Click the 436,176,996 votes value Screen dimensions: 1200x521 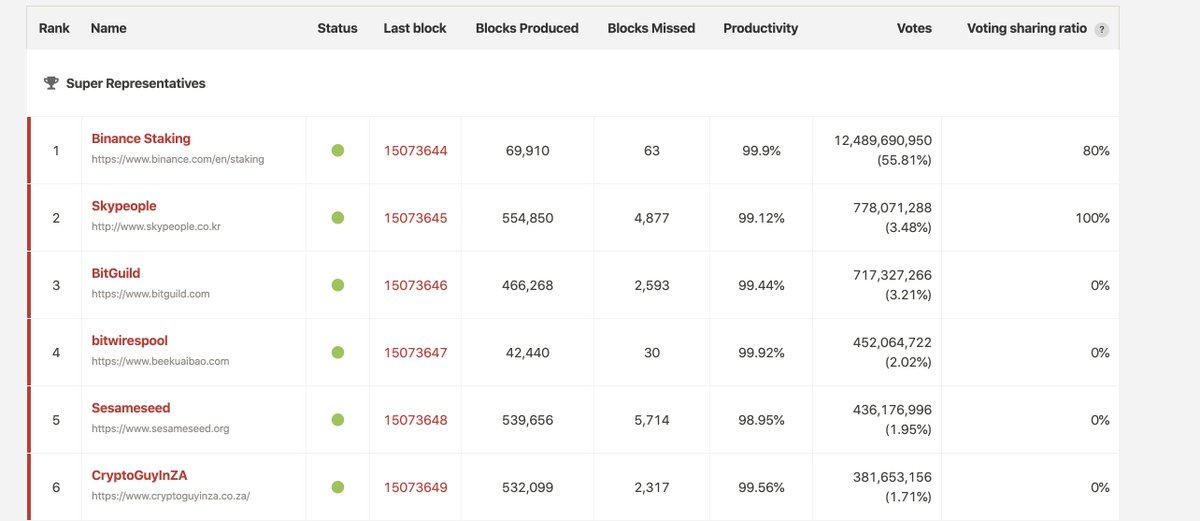[893, 411]
